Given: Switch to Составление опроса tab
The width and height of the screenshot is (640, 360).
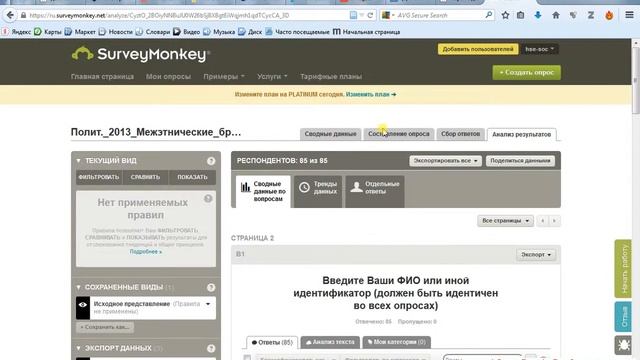Looking at the screenshot, I should [398, 134].
